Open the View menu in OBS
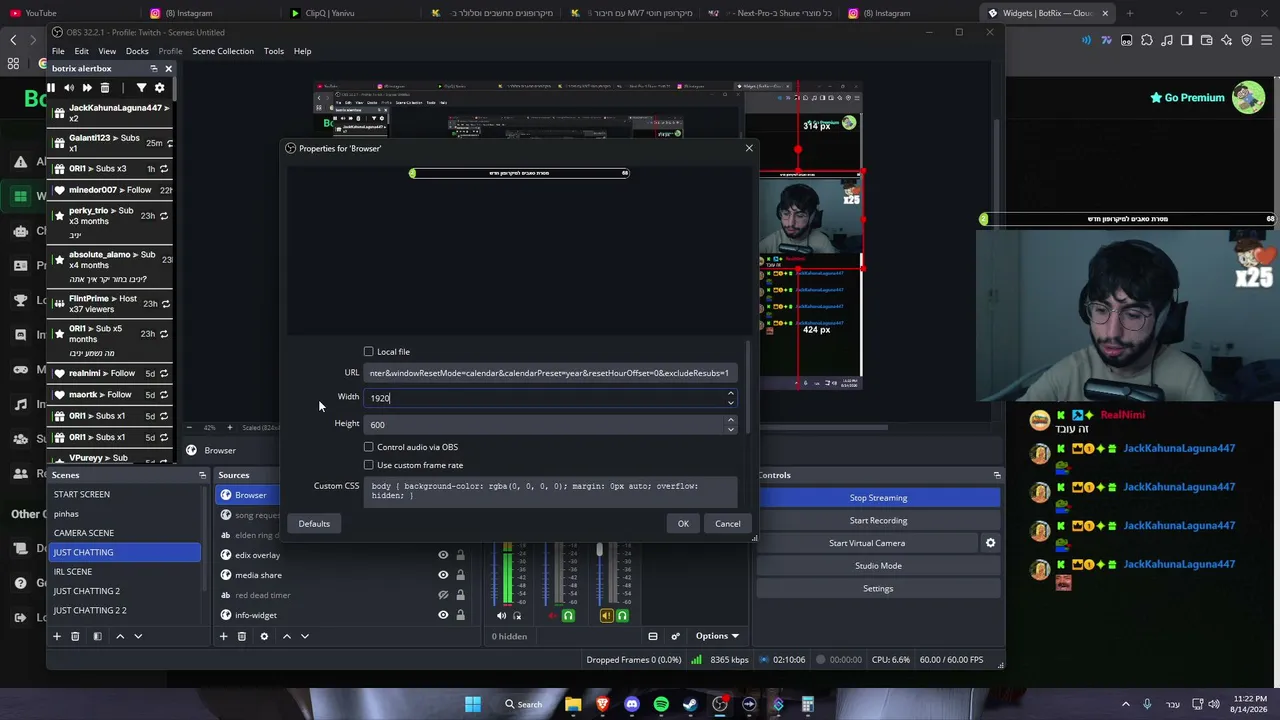 coord(107,51)
